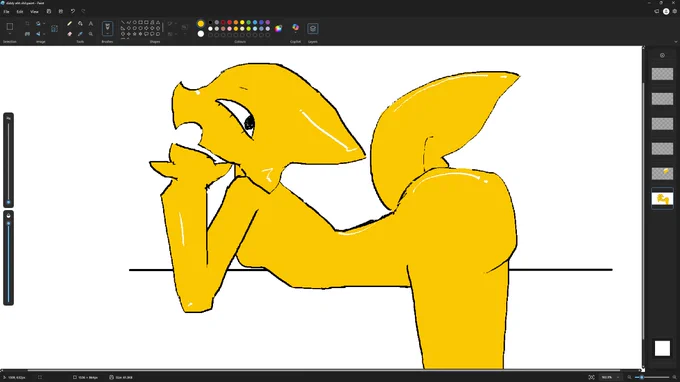Expand the Rotate dropdown arrow
The width and height of the screenshot is (680, 382).
(44, 23)
